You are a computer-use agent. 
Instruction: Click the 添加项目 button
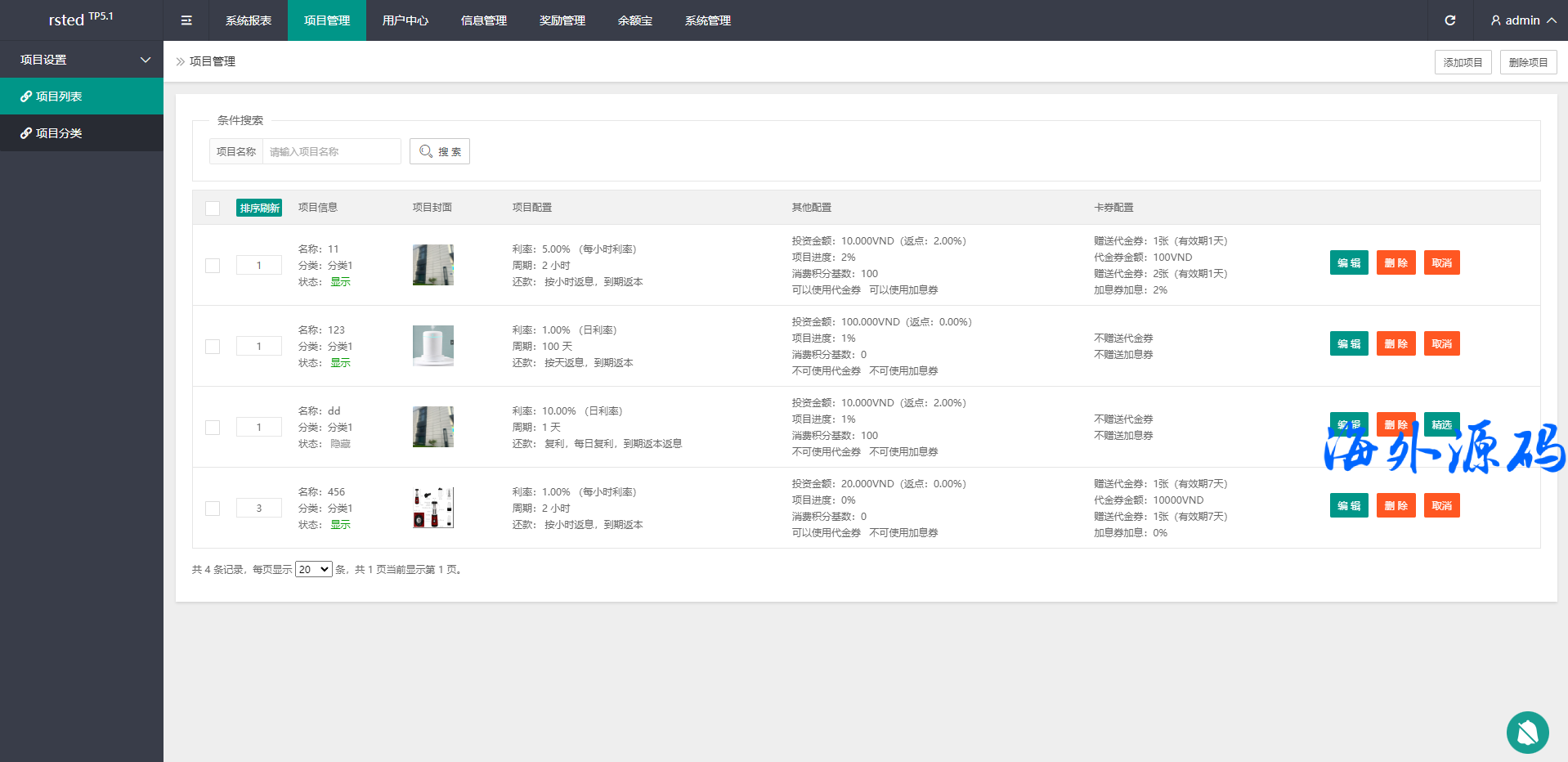click(x=1463, y=62)
